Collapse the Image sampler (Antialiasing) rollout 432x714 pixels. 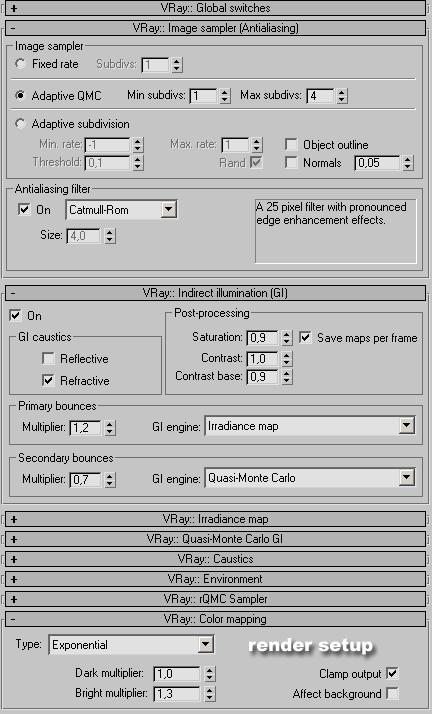215,28
